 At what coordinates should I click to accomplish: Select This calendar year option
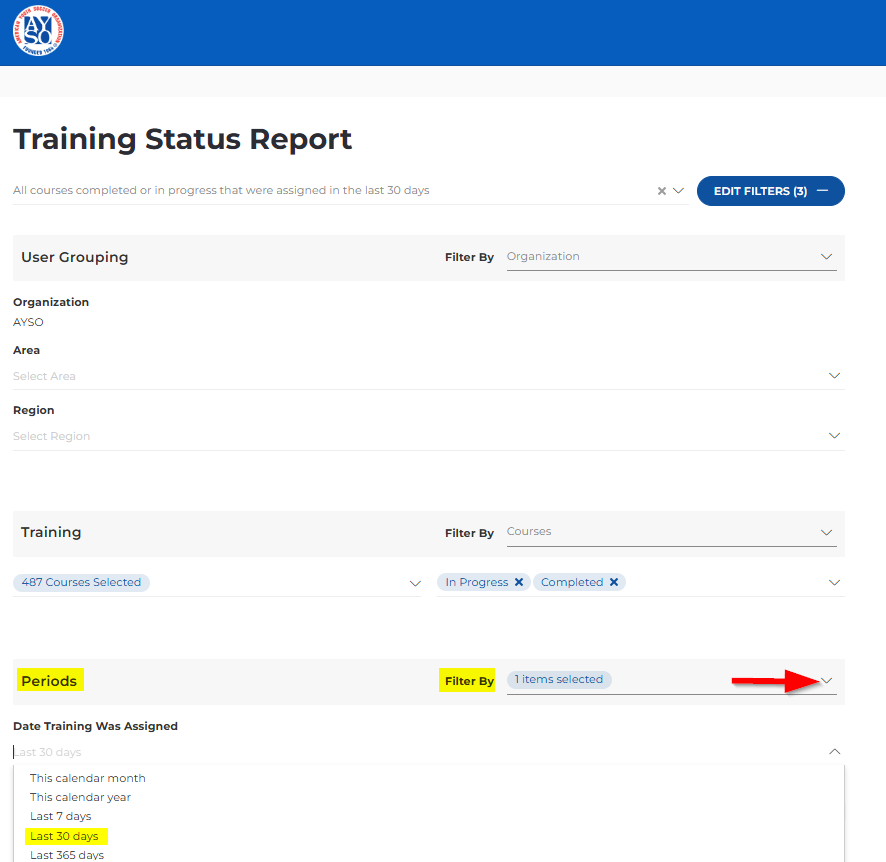point(80,797)
